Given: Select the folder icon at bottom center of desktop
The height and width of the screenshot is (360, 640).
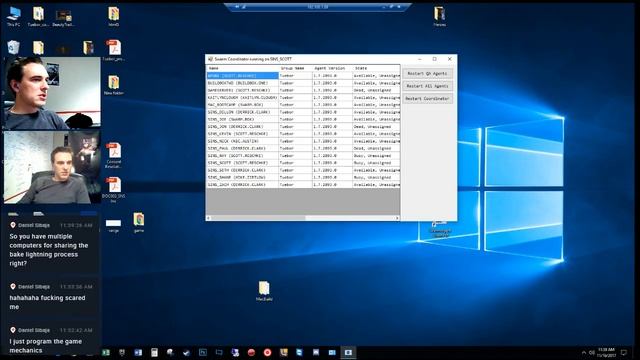Looking at the screenshot, I should (264, 291).
